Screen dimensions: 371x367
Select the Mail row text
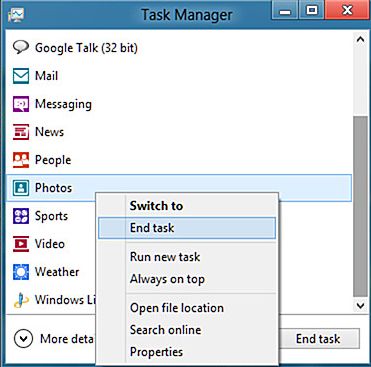(x=46, y=76)
